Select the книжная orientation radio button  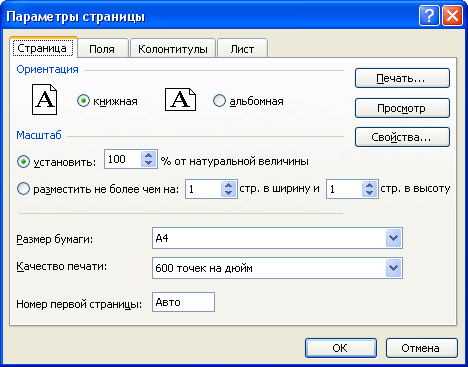click(83, 100)
